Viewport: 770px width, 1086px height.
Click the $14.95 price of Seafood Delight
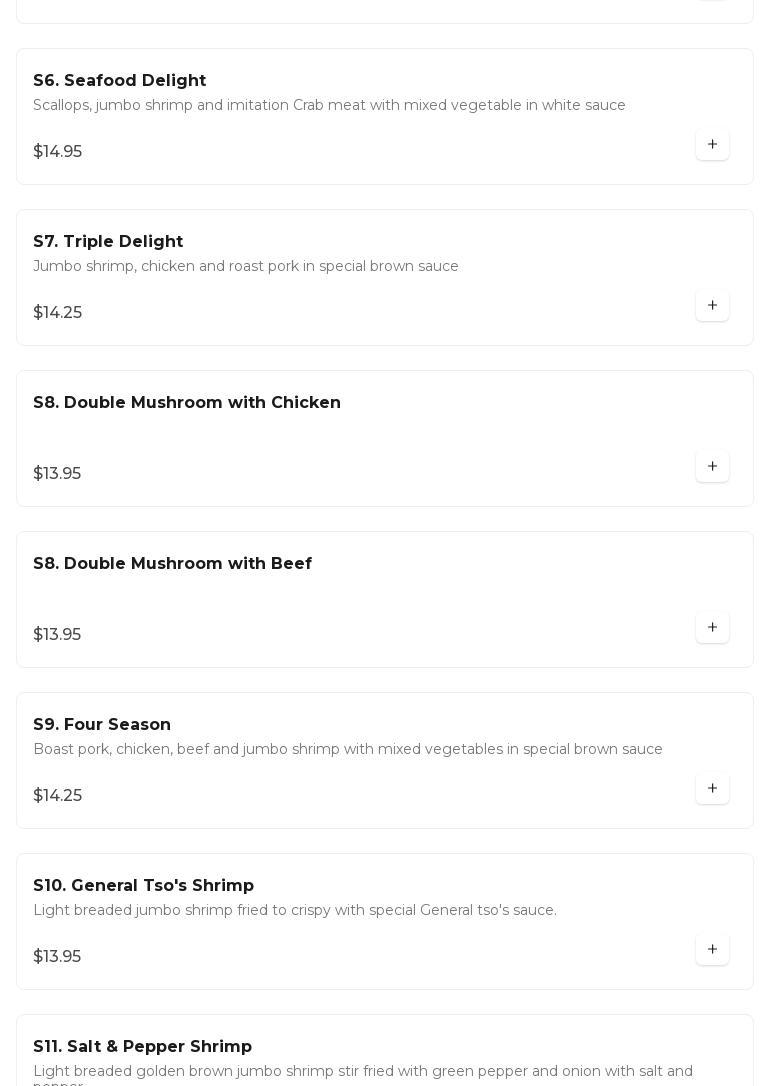click(x=58, y=152)
